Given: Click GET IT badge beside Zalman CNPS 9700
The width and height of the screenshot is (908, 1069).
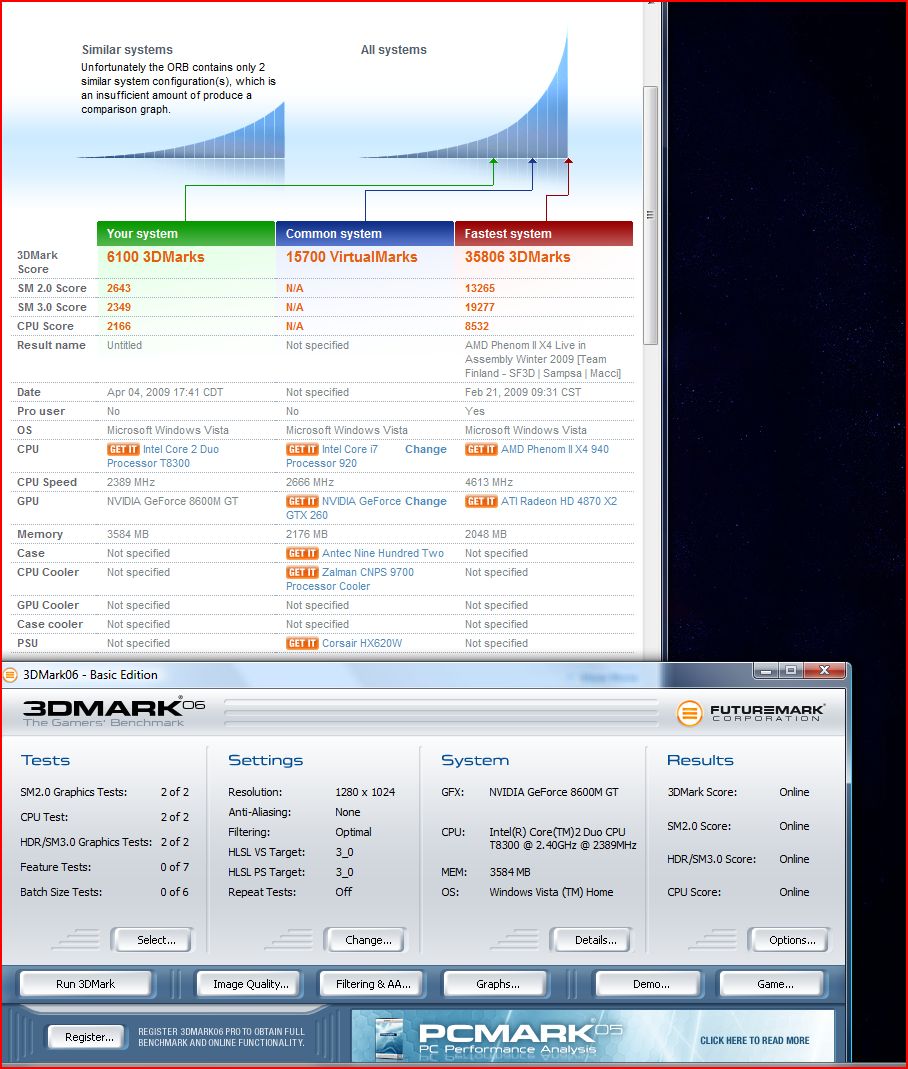Looking at the screenshot, I should point(302,572).
